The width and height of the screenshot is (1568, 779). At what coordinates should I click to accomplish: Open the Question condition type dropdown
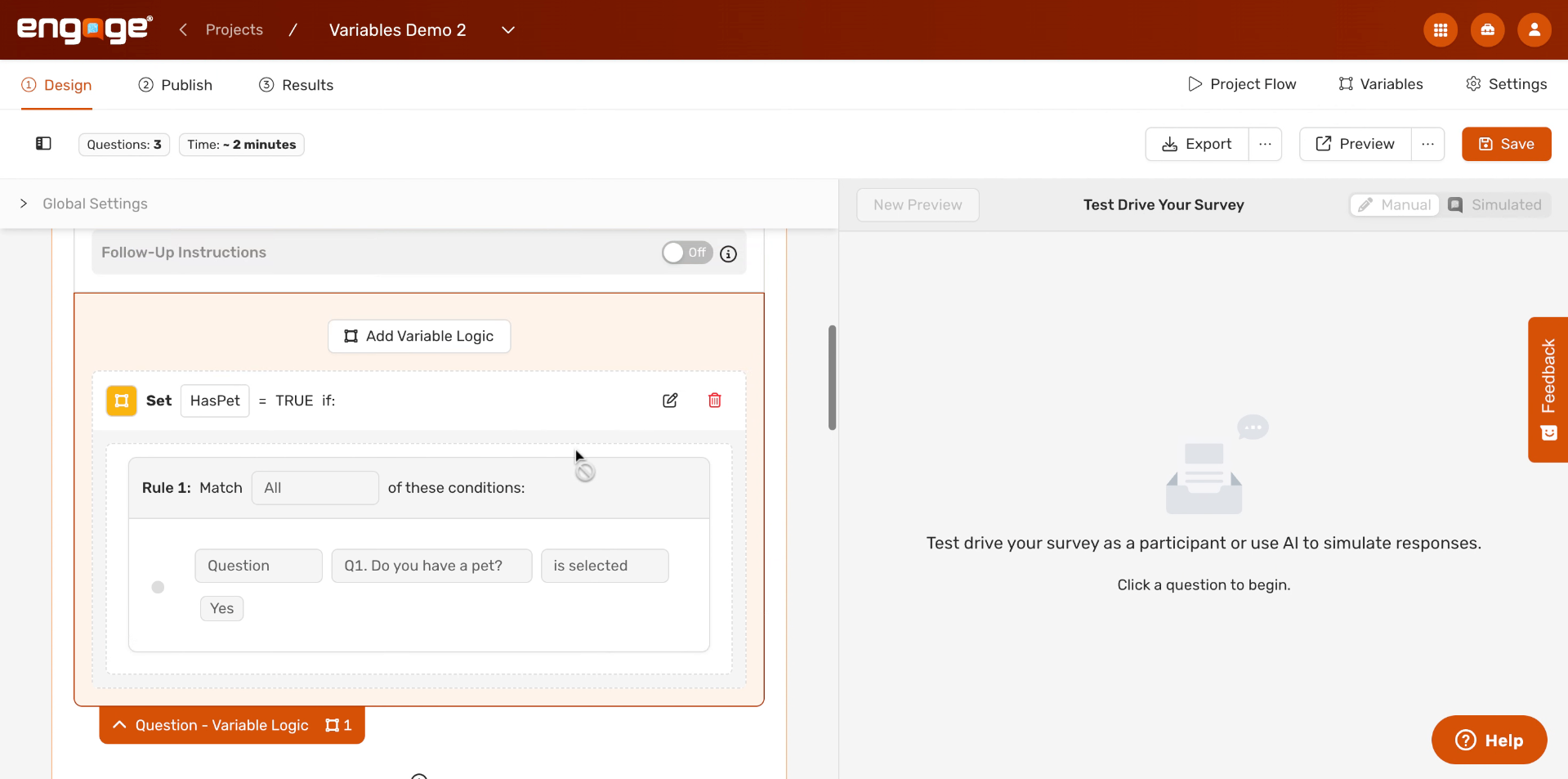[258, 566]
